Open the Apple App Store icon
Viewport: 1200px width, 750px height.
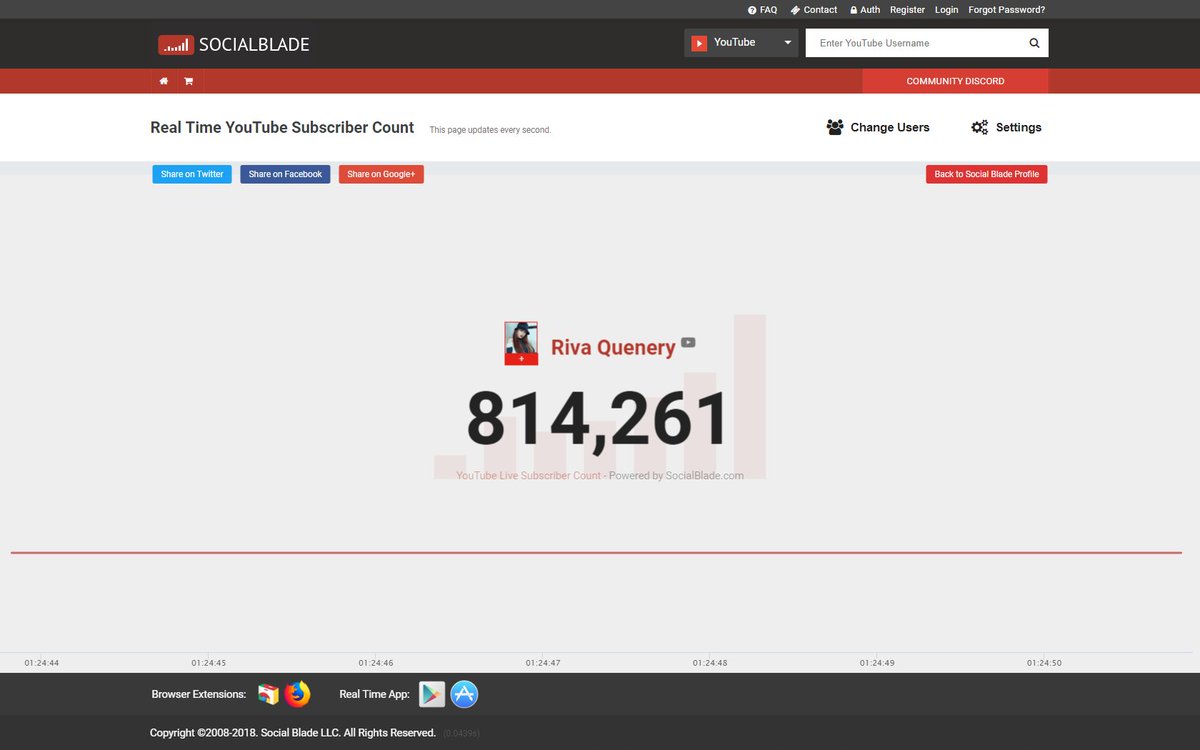(464, 694)
